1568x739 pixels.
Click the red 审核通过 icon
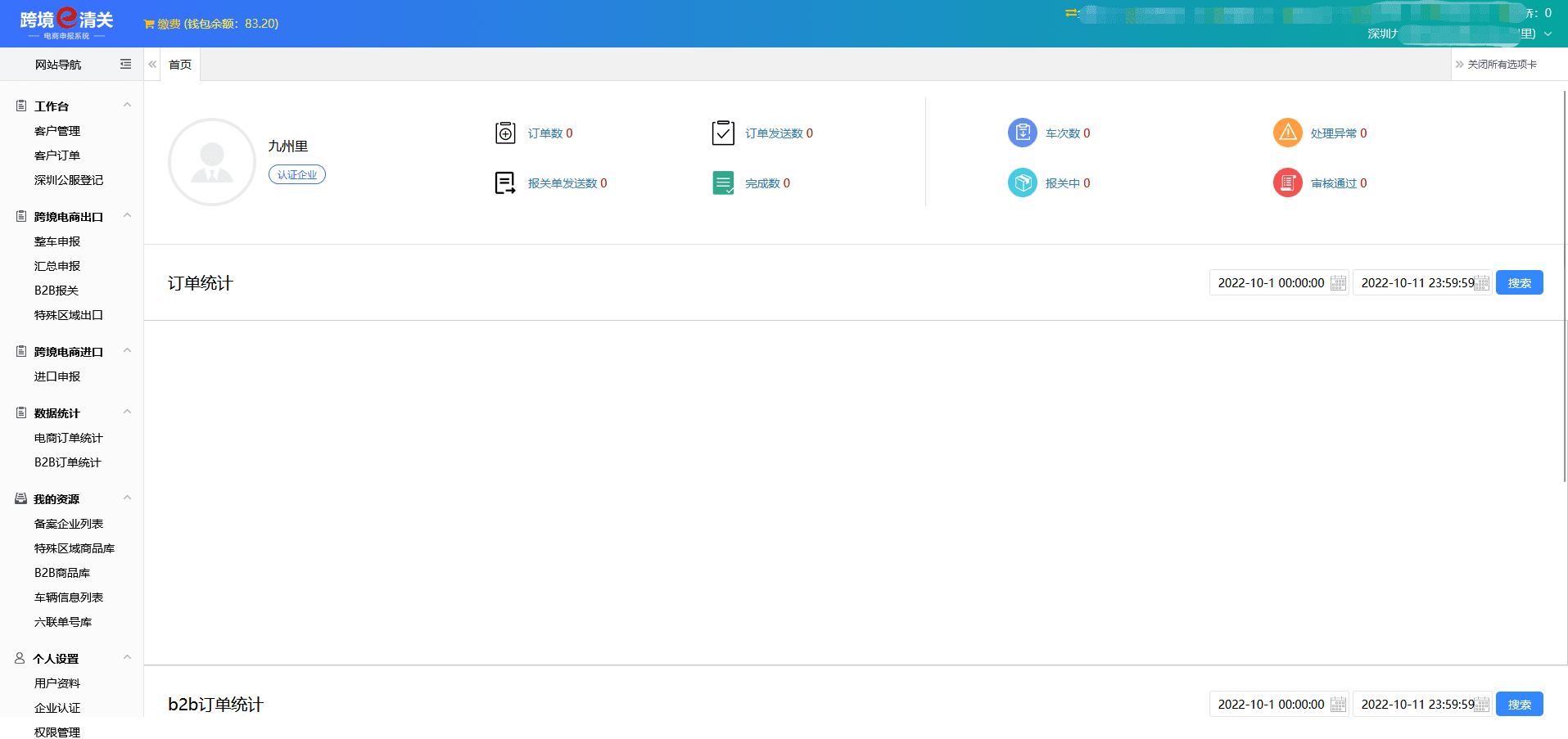click(x=1287, y=182)
